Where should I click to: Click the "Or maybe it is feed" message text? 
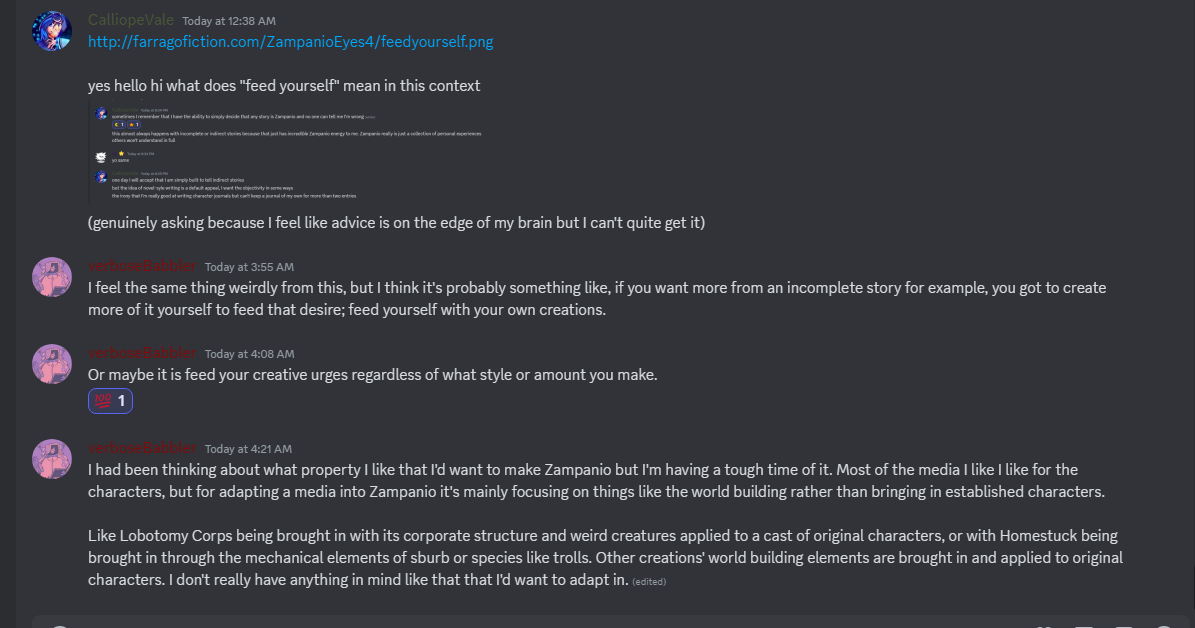tap(372, 375)
